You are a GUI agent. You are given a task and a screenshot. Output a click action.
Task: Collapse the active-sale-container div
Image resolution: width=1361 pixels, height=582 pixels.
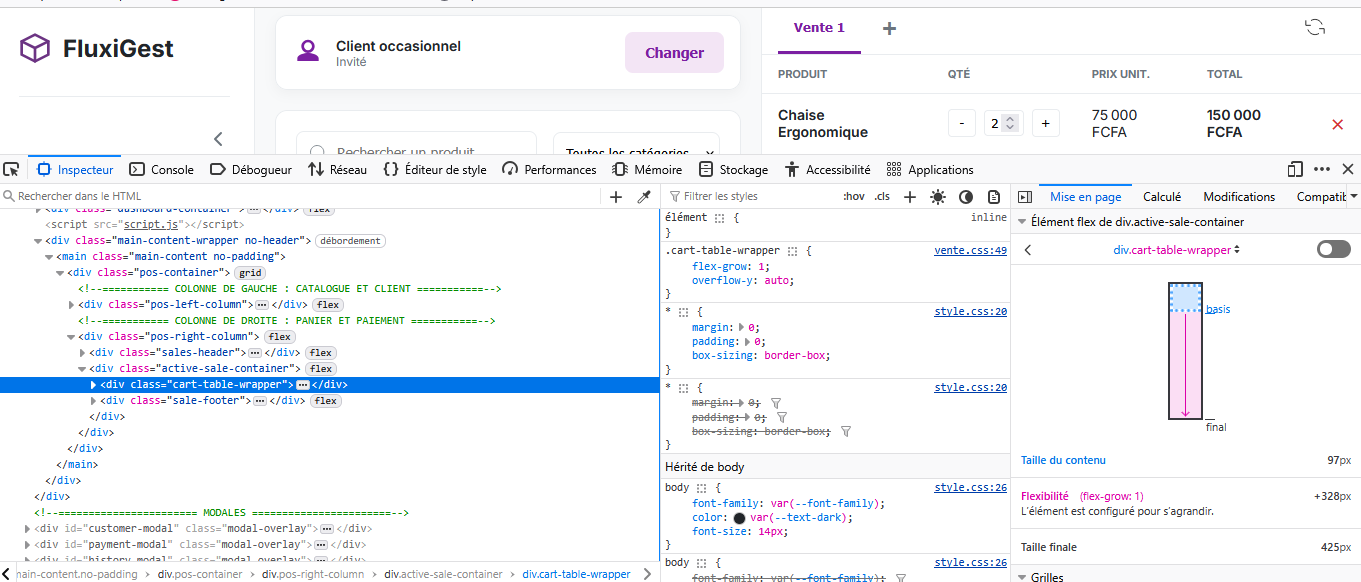(82, 369)
